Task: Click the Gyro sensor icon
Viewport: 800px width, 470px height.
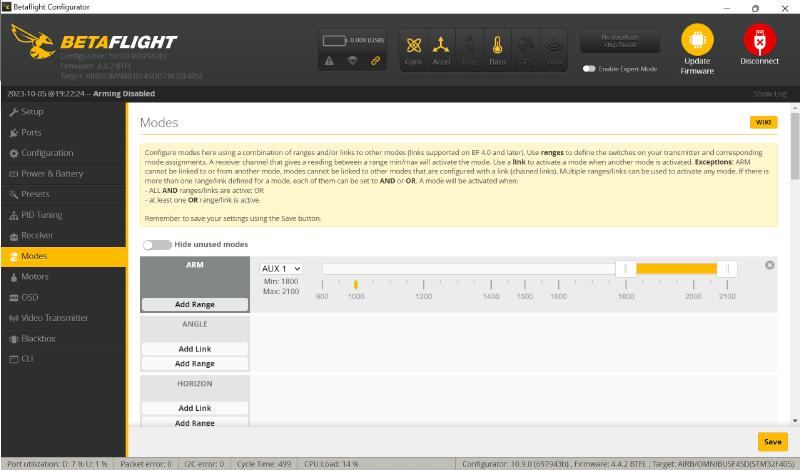Action: pyautogui.click(x=413, y=46)
